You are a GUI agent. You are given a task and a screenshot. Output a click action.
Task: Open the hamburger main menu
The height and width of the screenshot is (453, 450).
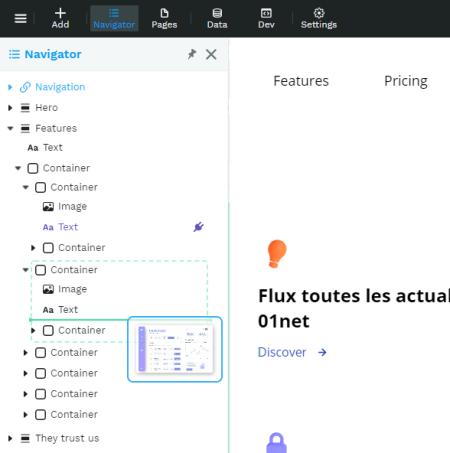click(x=20, y=18)
